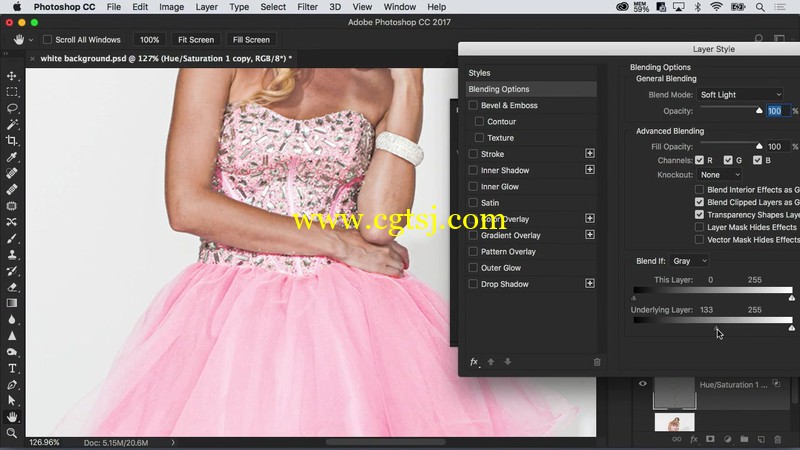Select Blending Options in Styles list
This screenshot has width=800, height=450.
[531, 89]
